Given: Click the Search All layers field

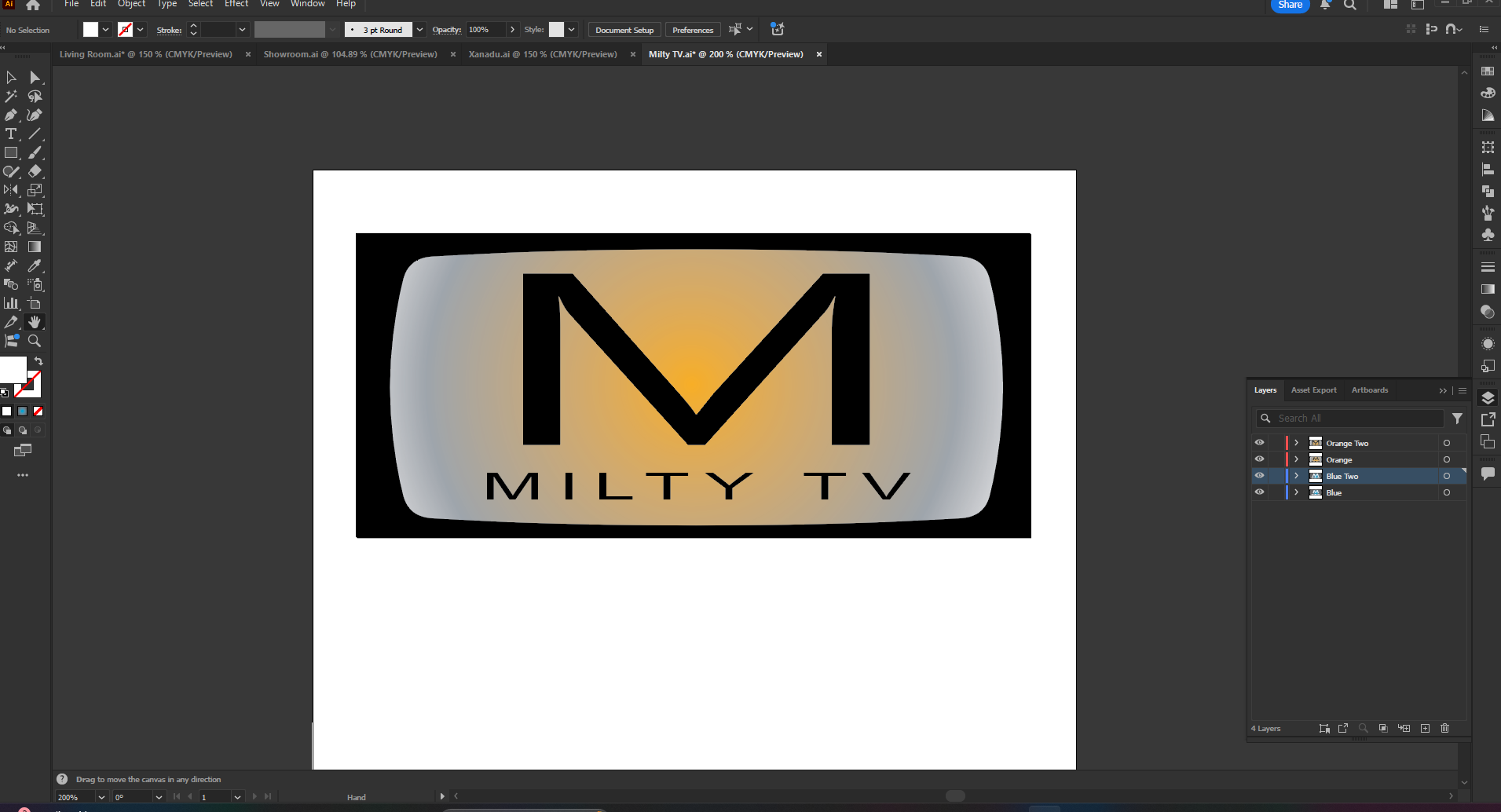Looking at the screenshot, I should [1350, 419].
